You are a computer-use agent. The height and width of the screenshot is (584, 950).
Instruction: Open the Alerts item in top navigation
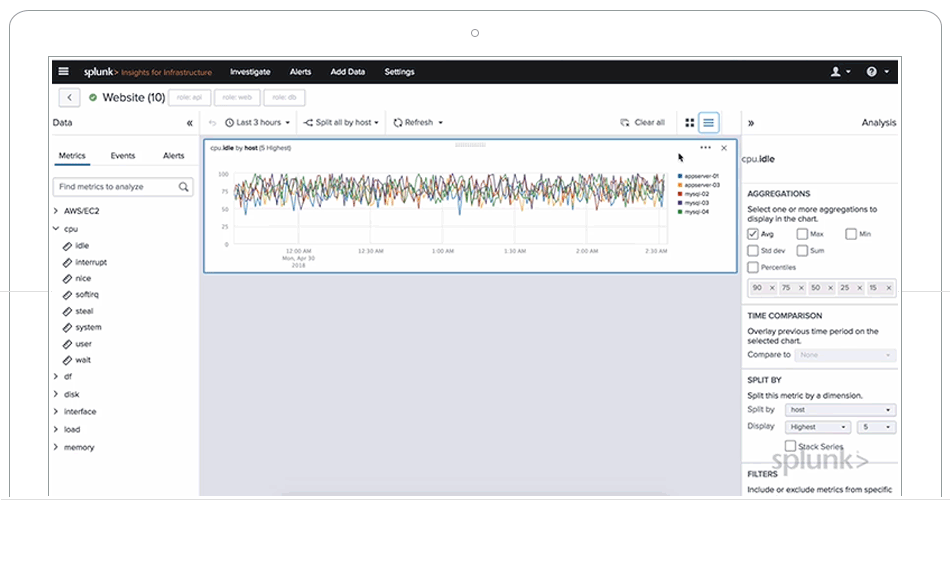pos(301,71)
